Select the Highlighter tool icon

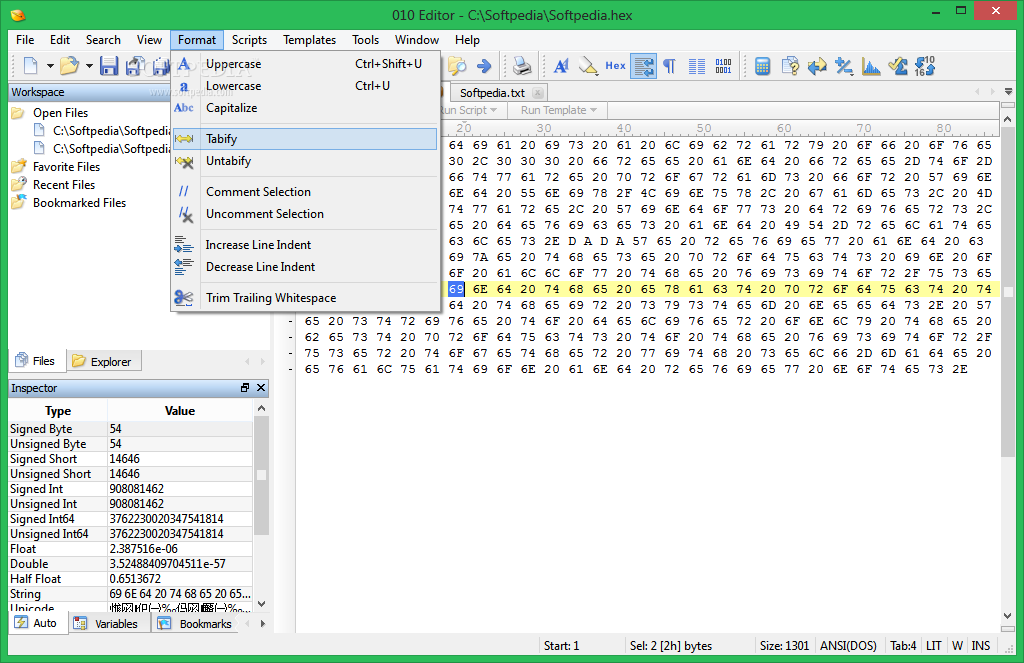tap(588, 65)
